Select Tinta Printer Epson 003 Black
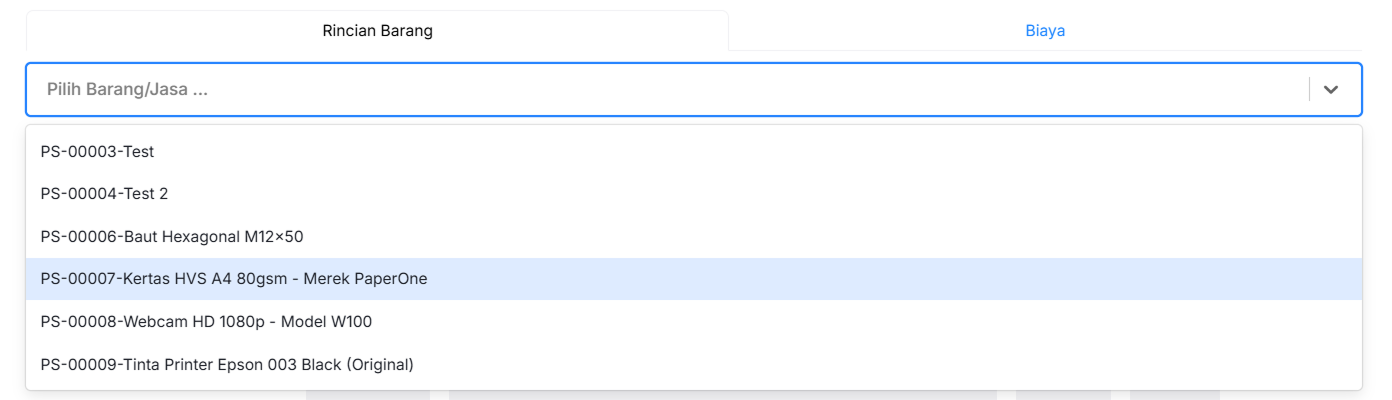The width and height of the screenshot is (1392, 400). (227, 364)
